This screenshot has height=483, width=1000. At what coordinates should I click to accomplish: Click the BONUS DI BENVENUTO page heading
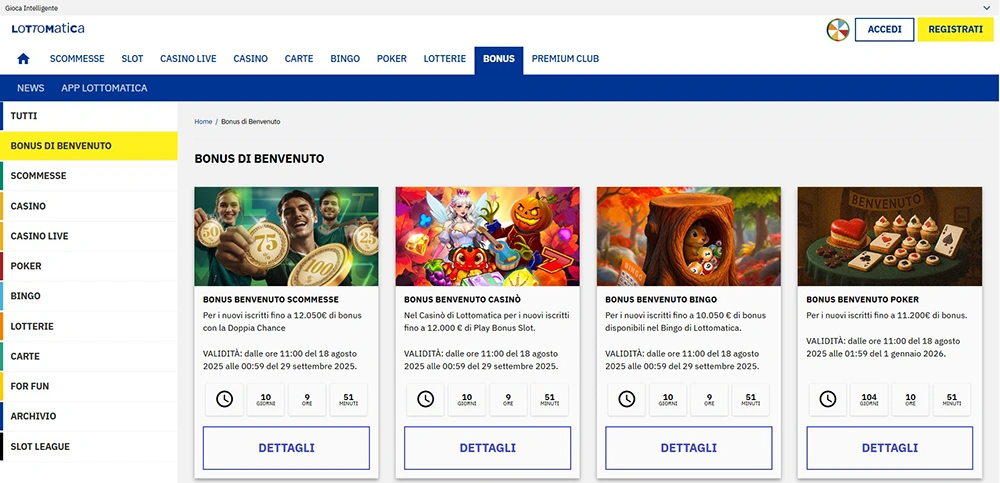tap(260, 159)
